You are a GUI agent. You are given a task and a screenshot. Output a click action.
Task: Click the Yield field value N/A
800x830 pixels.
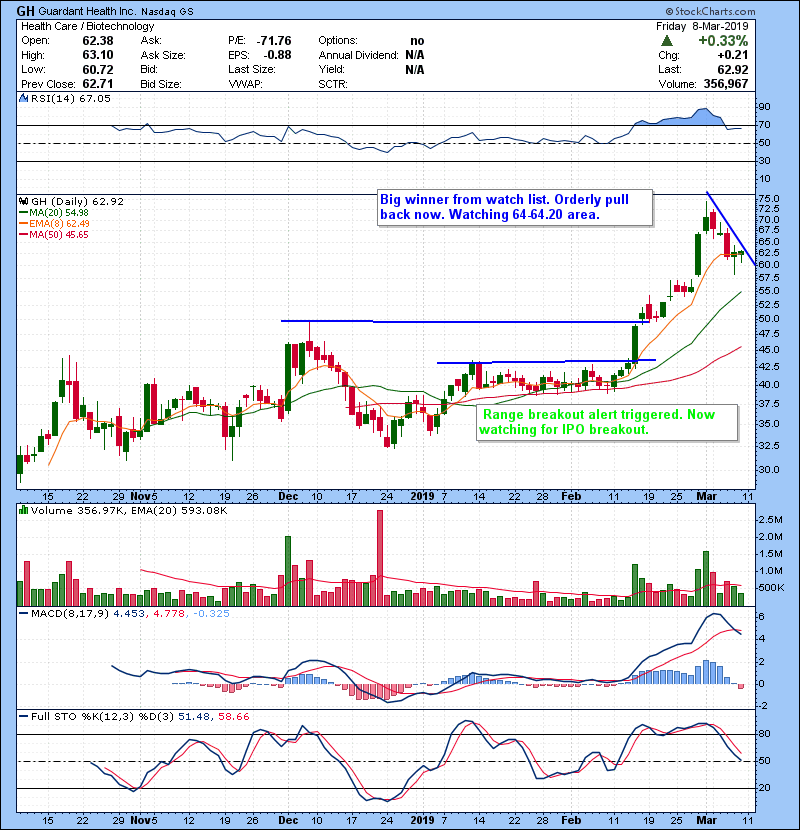point(415,69)
